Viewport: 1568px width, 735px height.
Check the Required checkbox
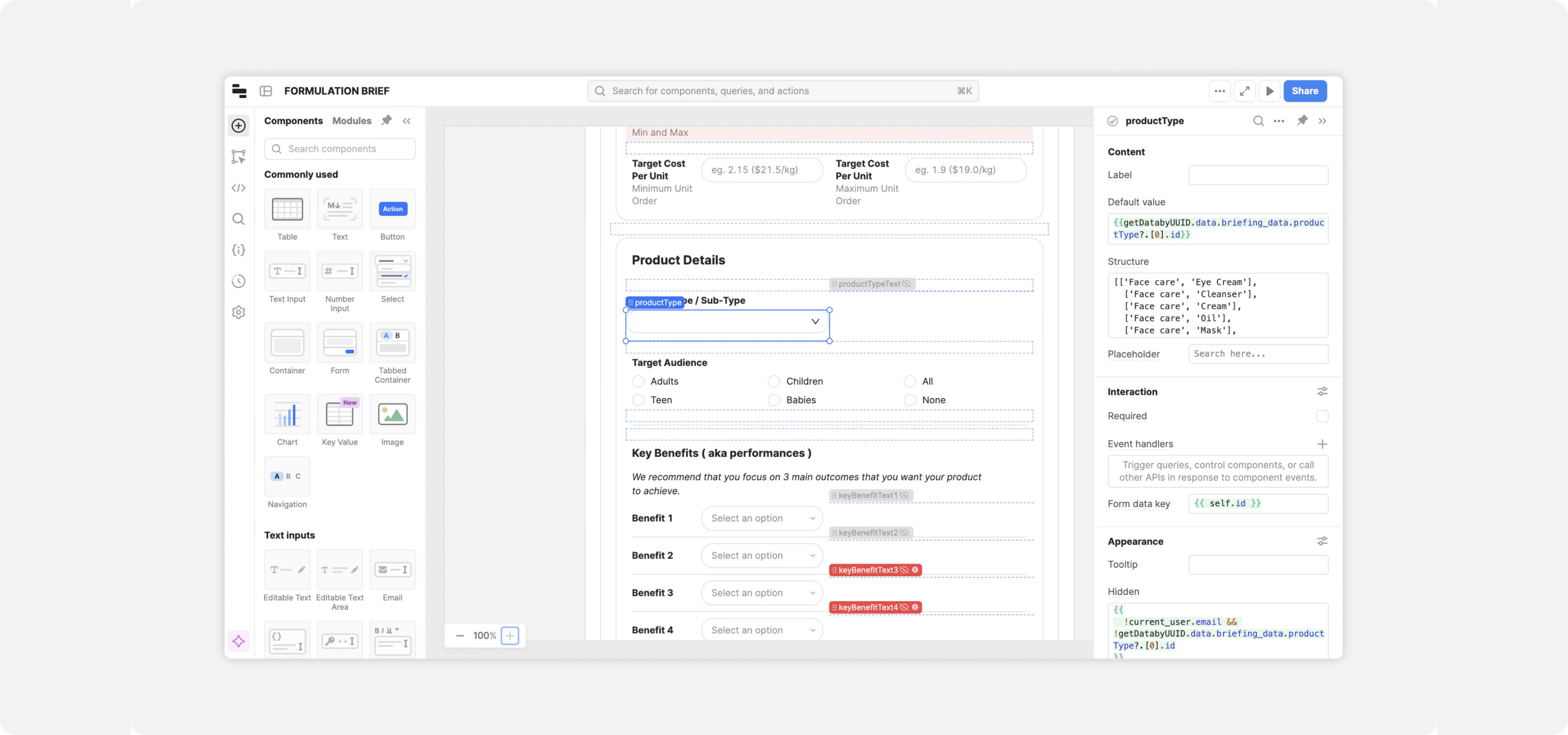[1322, 416]
